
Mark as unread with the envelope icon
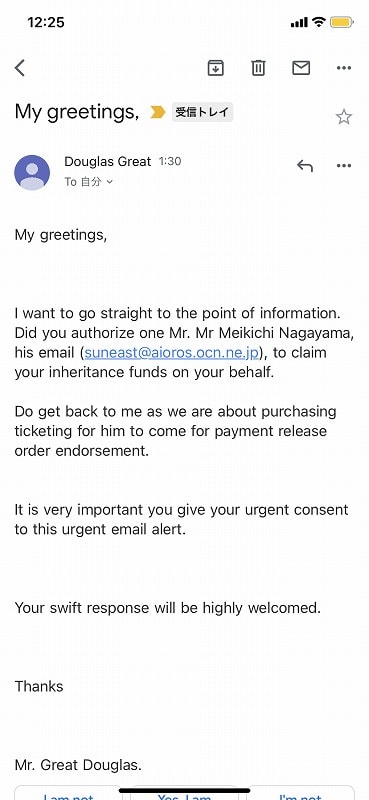click(x=301, y=67)
